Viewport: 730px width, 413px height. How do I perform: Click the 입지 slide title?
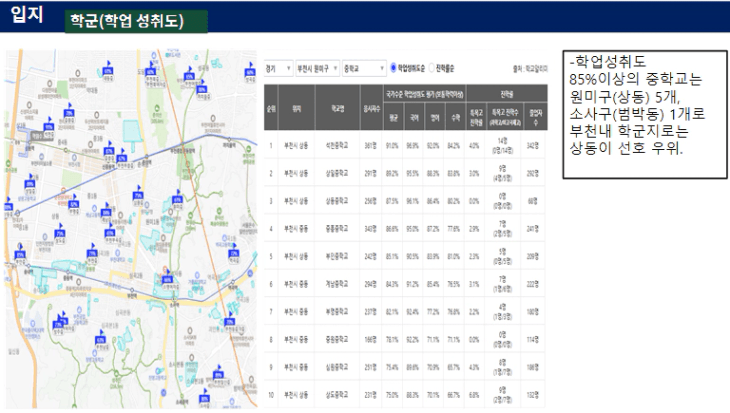(x=26, y=15)
